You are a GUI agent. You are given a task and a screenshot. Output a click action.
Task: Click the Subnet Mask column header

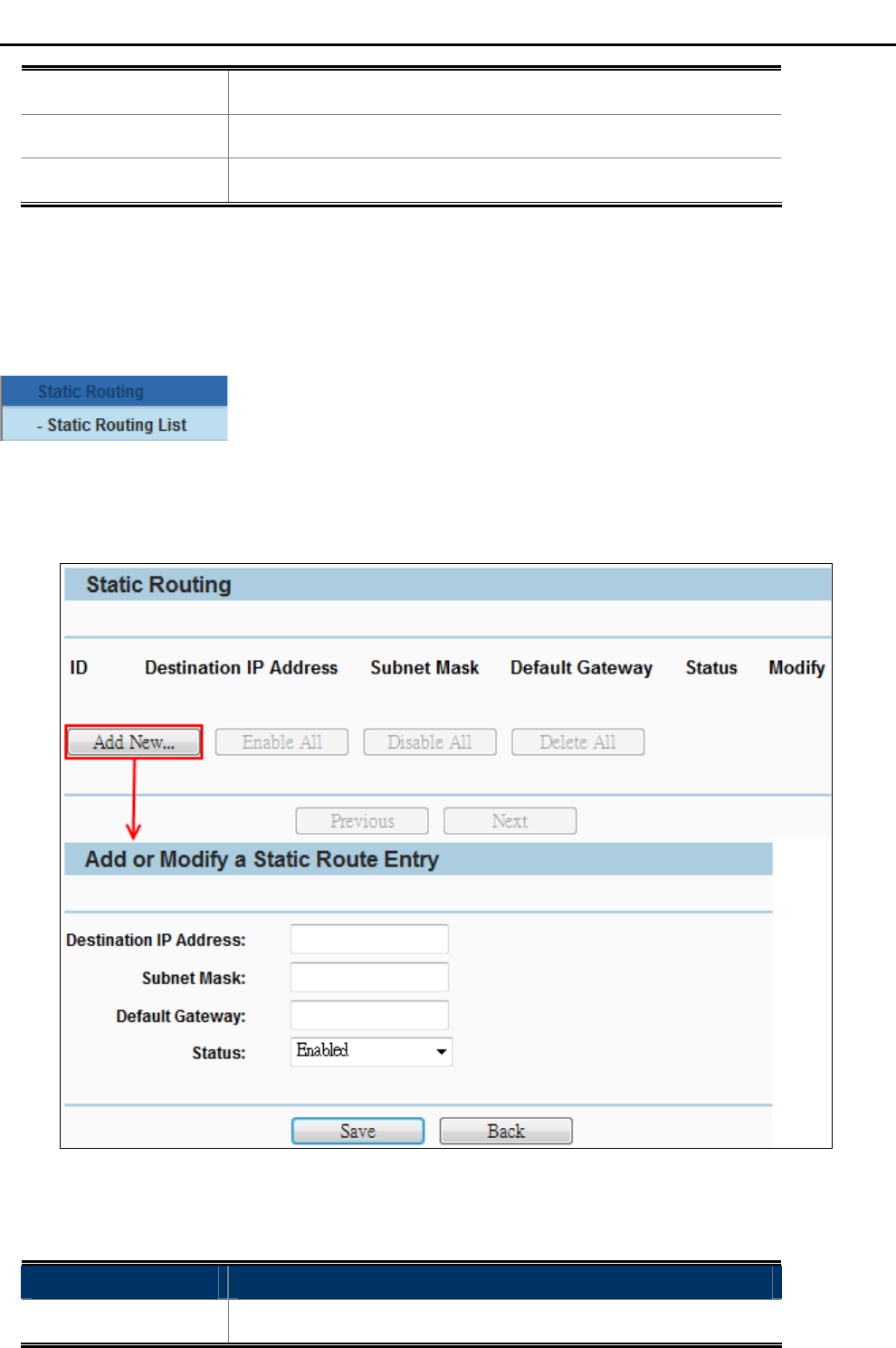point(424,668)
